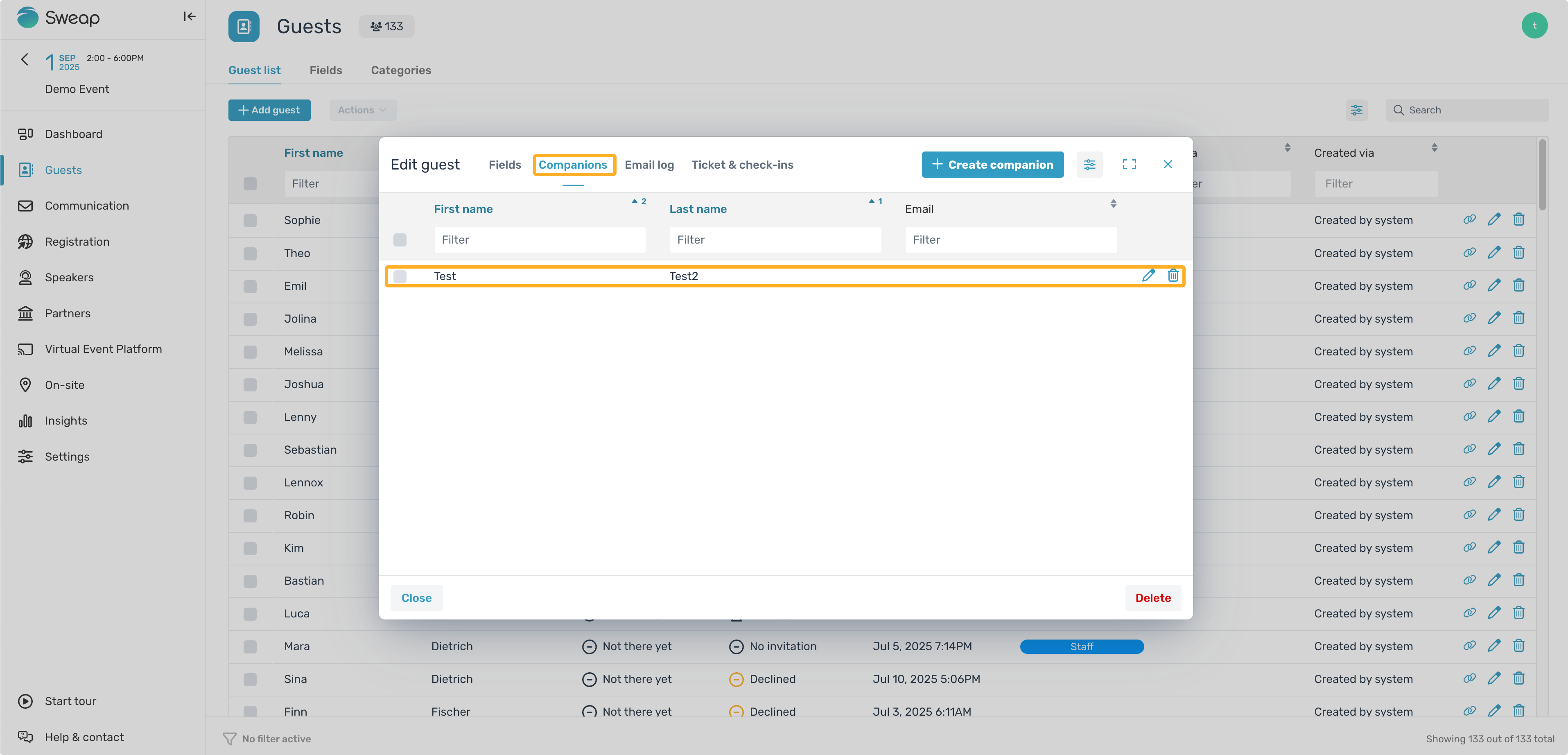This screenshot has height=755, width=1568.
Task: Delete the Emil guest row
Action: coord(1519,285)
